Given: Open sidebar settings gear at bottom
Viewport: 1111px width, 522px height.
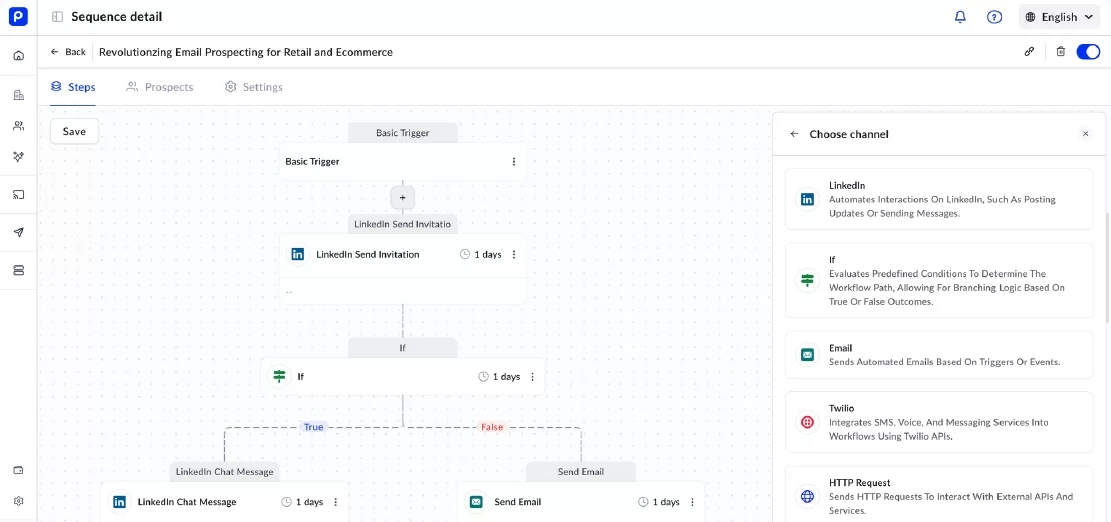Looking at the screenshot, I should [18, 501].
